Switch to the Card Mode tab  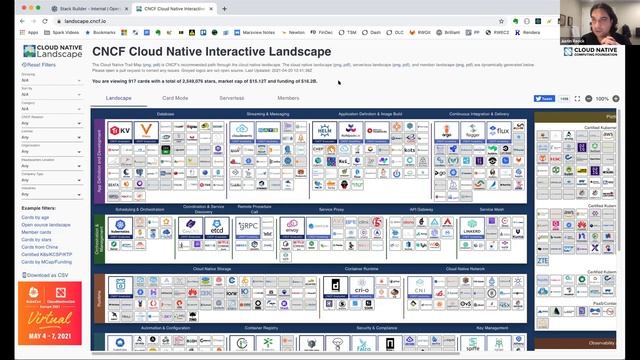point(175,98)
